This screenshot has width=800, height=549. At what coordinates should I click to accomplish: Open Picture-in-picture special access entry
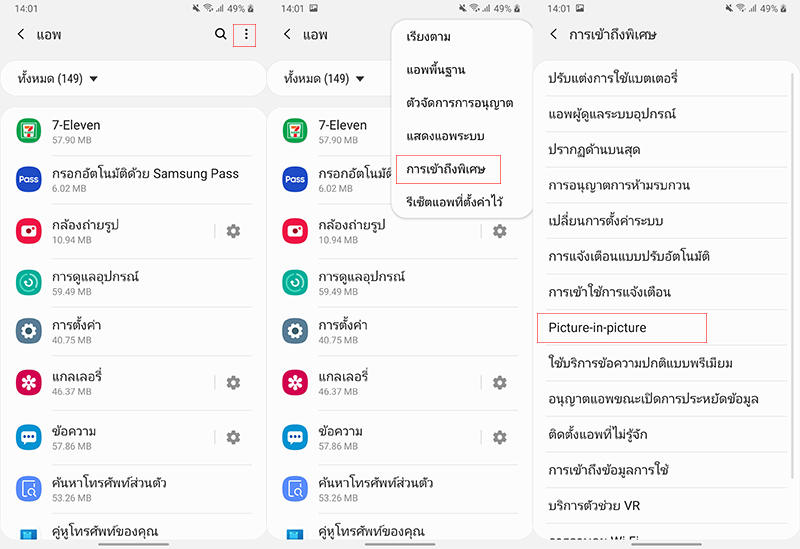[598, 328]
